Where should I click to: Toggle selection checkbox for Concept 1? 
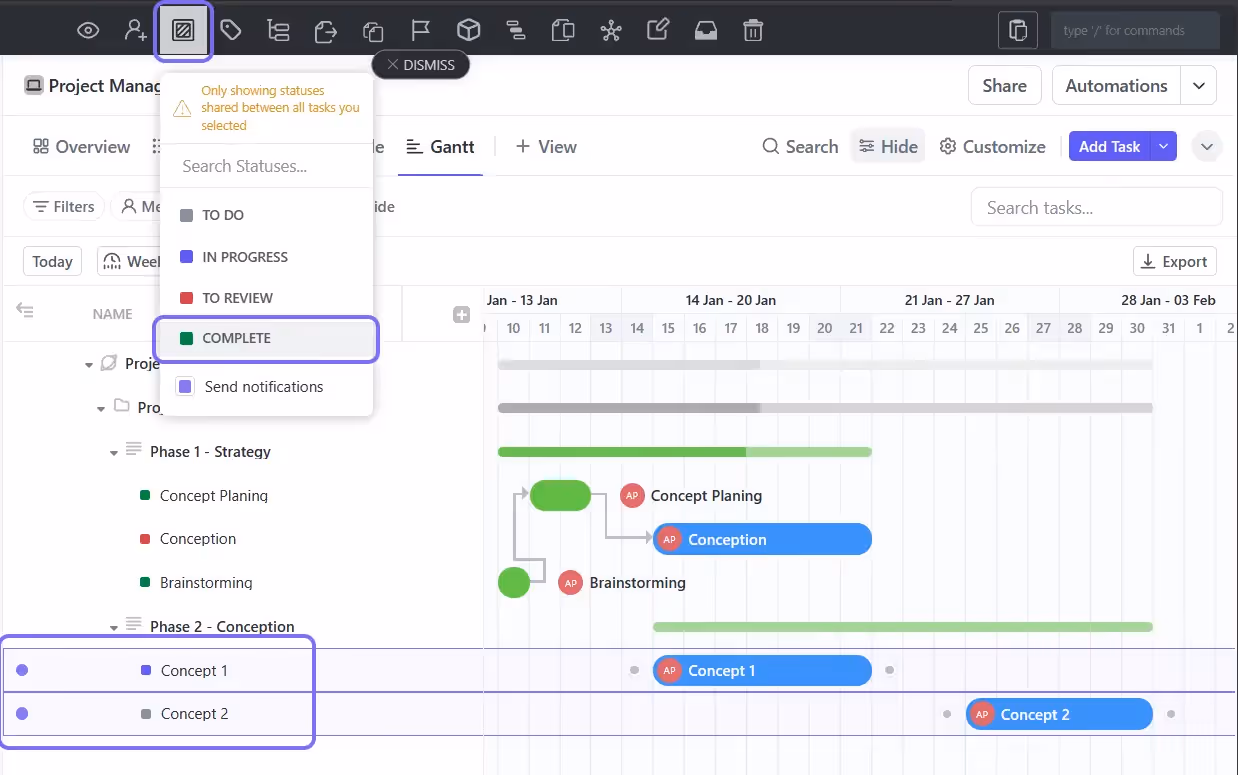click(22, 670)
